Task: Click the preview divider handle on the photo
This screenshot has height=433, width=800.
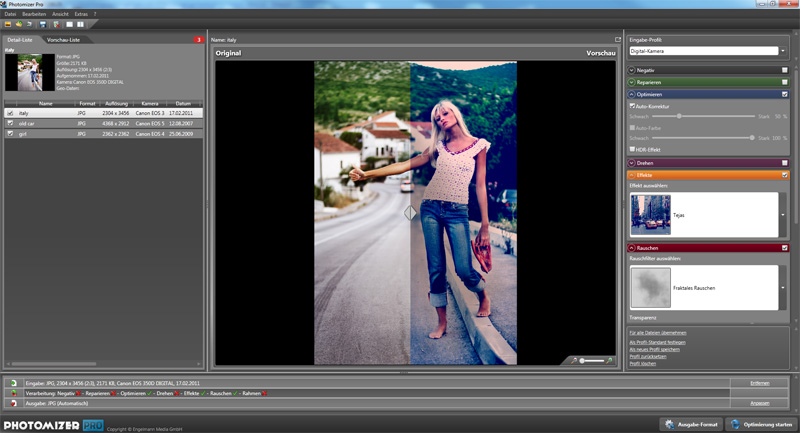Action: click(410, 213)
